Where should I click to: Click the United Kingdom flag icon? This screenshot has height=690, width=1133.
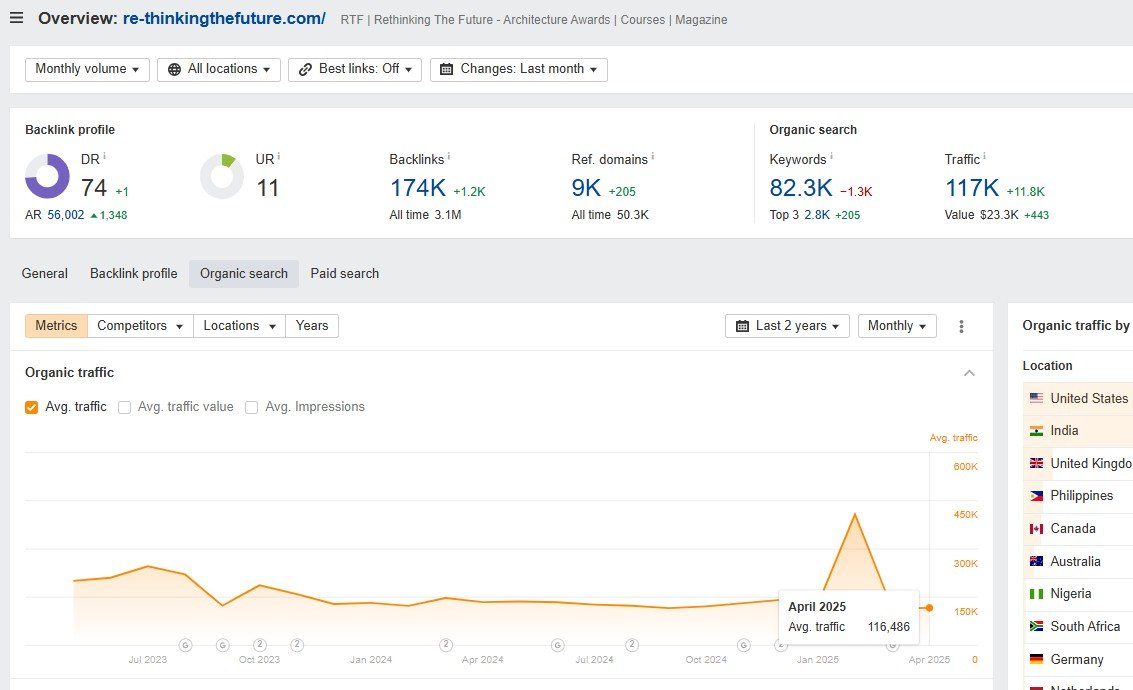coord(1036,464)
